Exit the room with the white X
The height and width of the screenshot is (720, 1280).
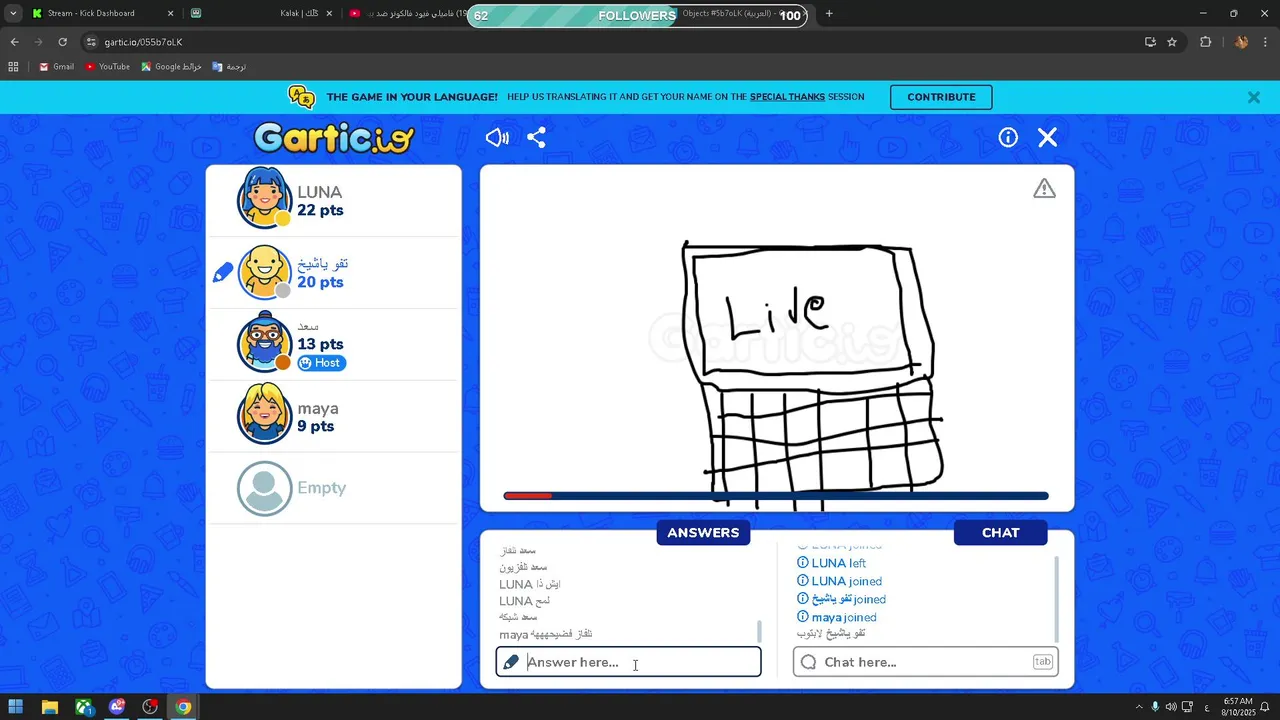pyautogui.click(x=1047, y=138)
